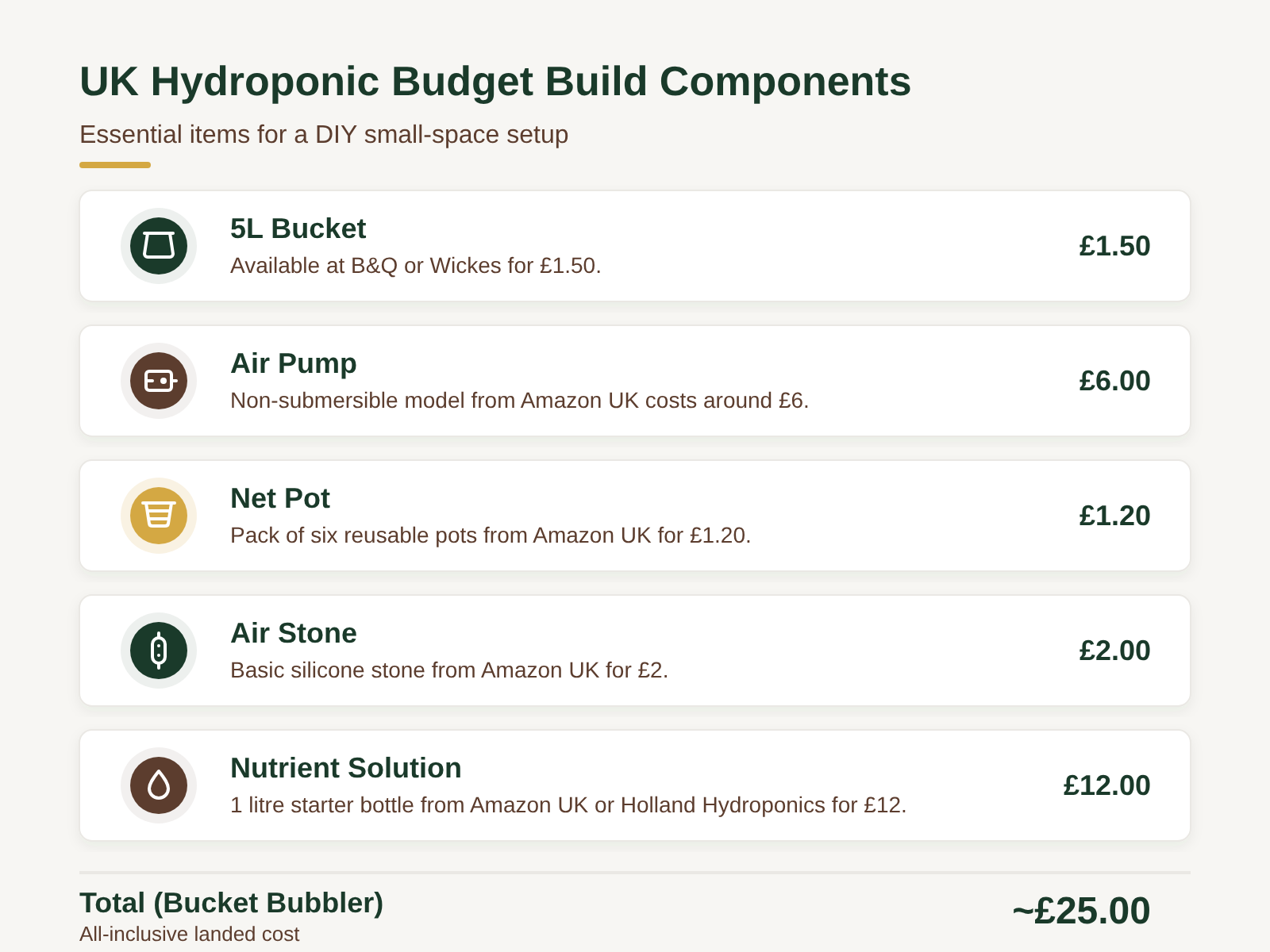Click the UK Hydroponic Budget Build title
This screenshot has width=1270, height=952.
[x=495, y=81]
